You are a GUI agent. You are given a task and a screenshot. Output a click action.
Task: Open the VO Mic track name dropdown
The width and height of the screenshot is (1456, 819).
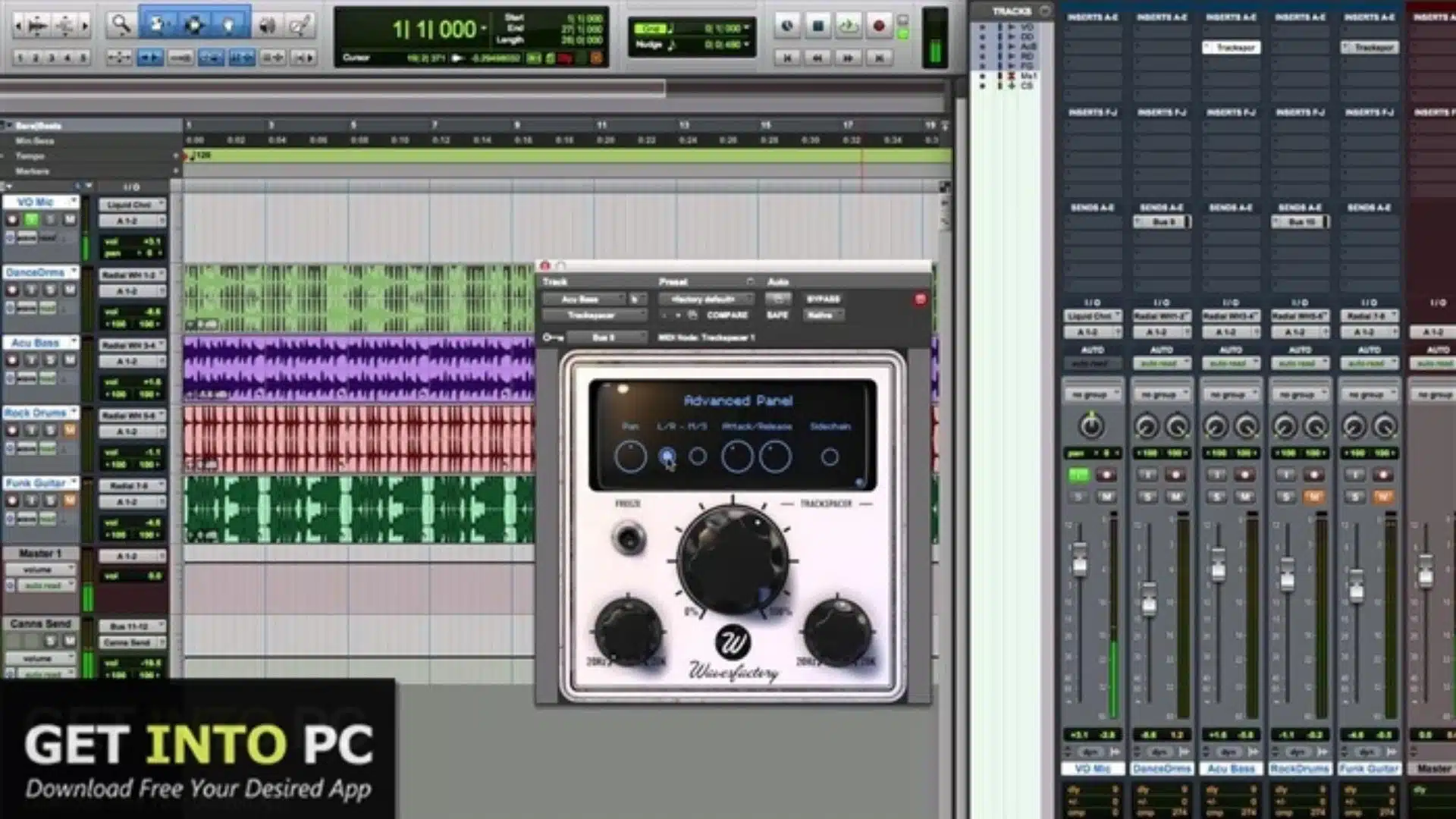pyautogui.click(x=74, y=202)
